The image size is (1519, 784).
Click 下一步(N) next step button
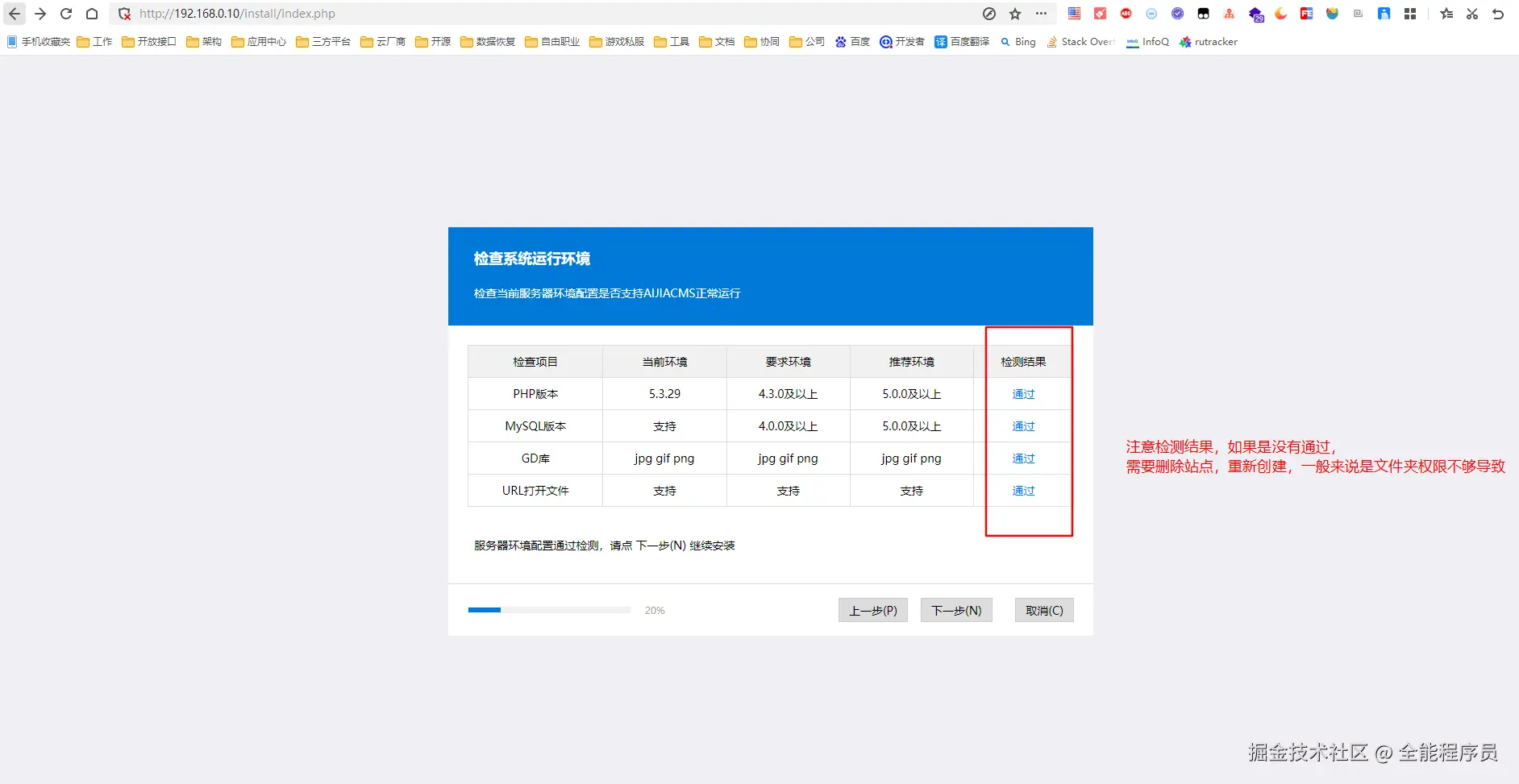(x=956, y=610)
